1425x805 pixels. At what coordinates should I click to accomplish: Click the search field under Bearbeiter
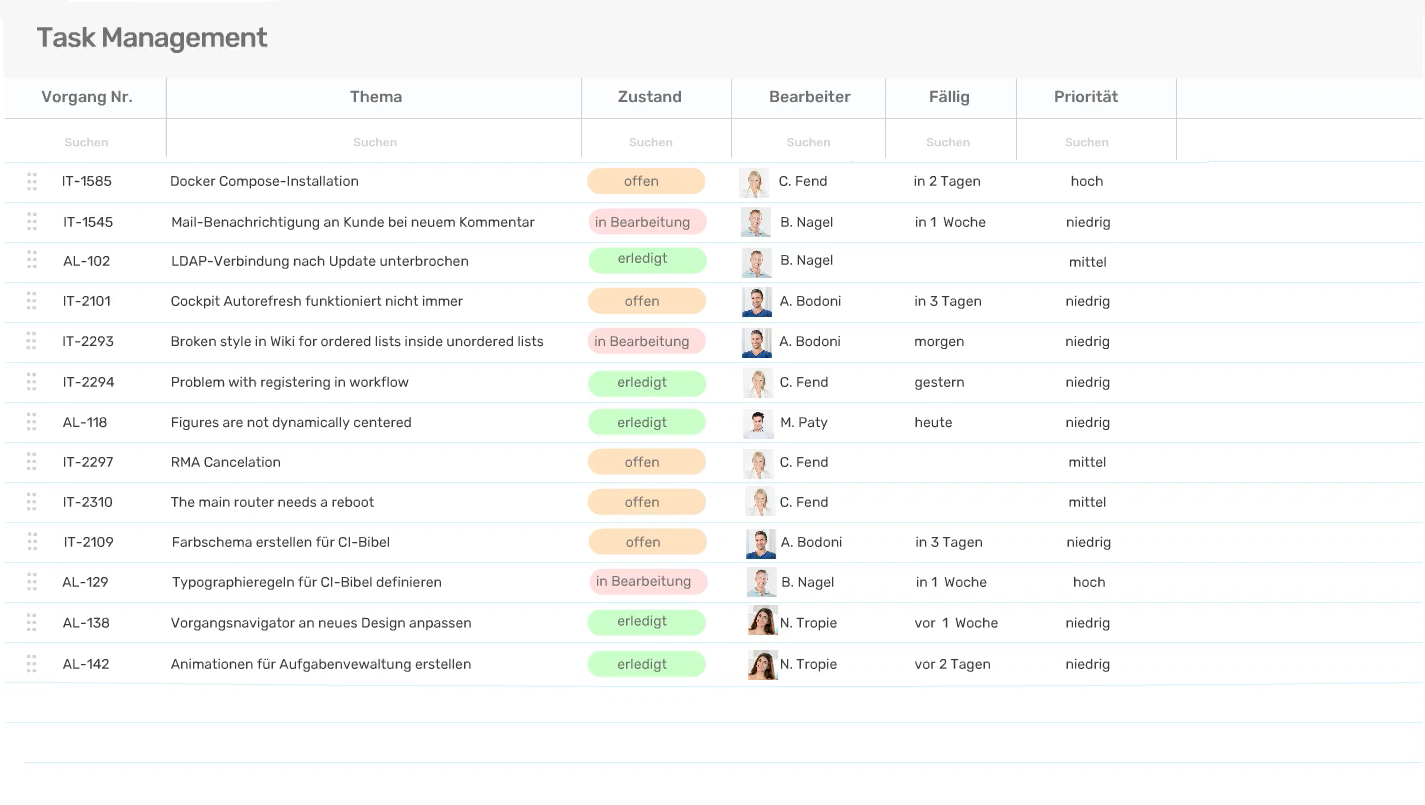click(x=808, y=142)
